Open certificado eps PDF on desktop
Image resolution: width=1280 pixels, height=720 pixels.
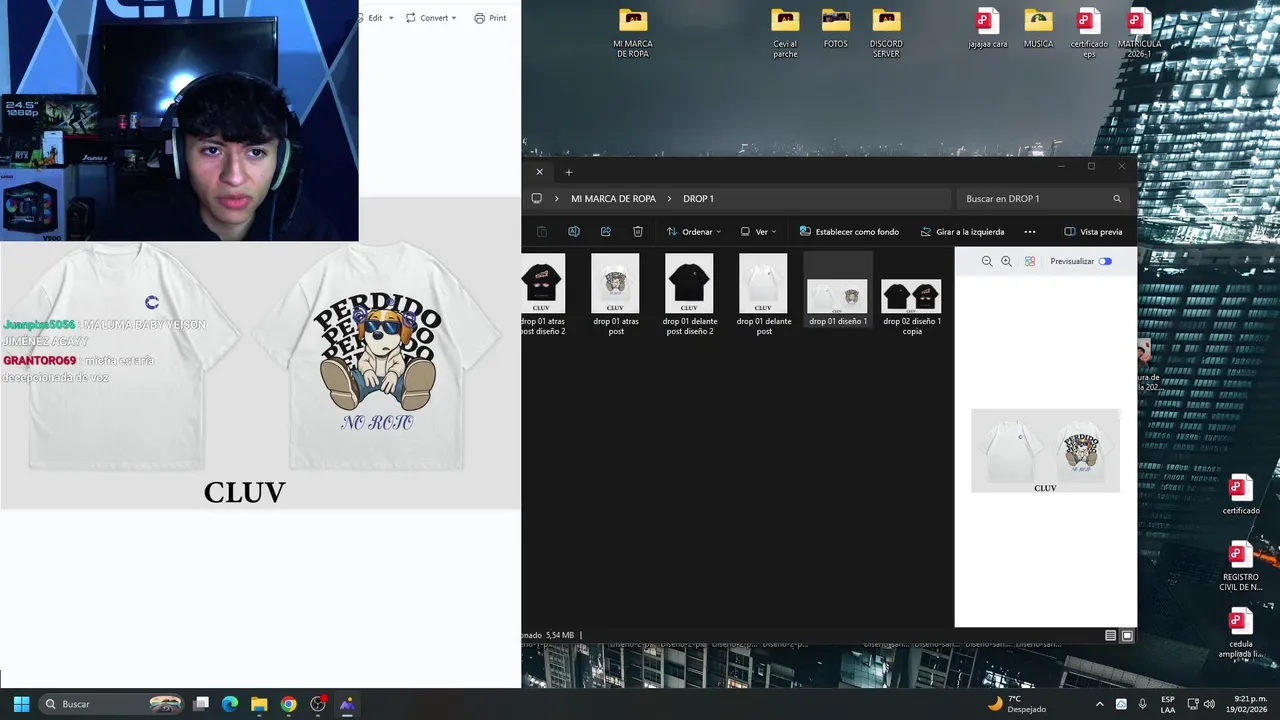[1089, 33]
